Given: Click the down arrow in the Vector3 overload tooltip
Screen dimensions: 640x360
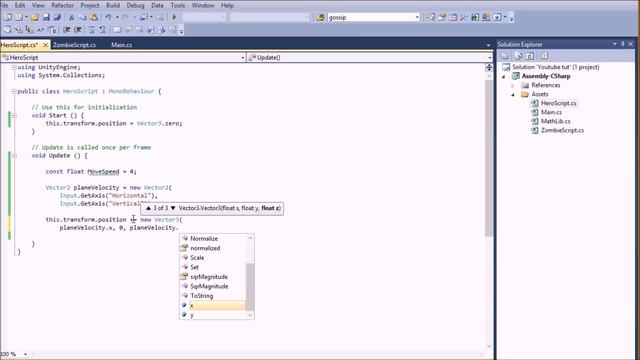Looking at the screenshot, I should coord(173,208).
